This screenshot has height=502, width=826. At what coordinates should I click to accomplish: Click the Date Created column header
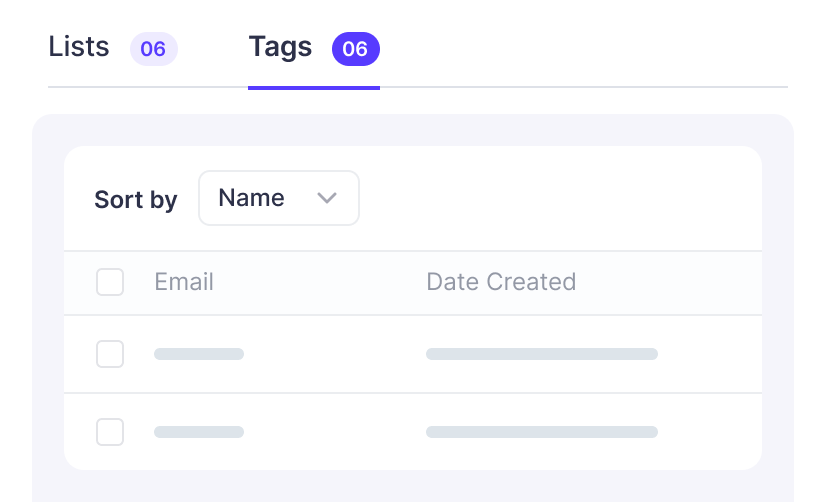pyautogui.click(x=501, y=282)
